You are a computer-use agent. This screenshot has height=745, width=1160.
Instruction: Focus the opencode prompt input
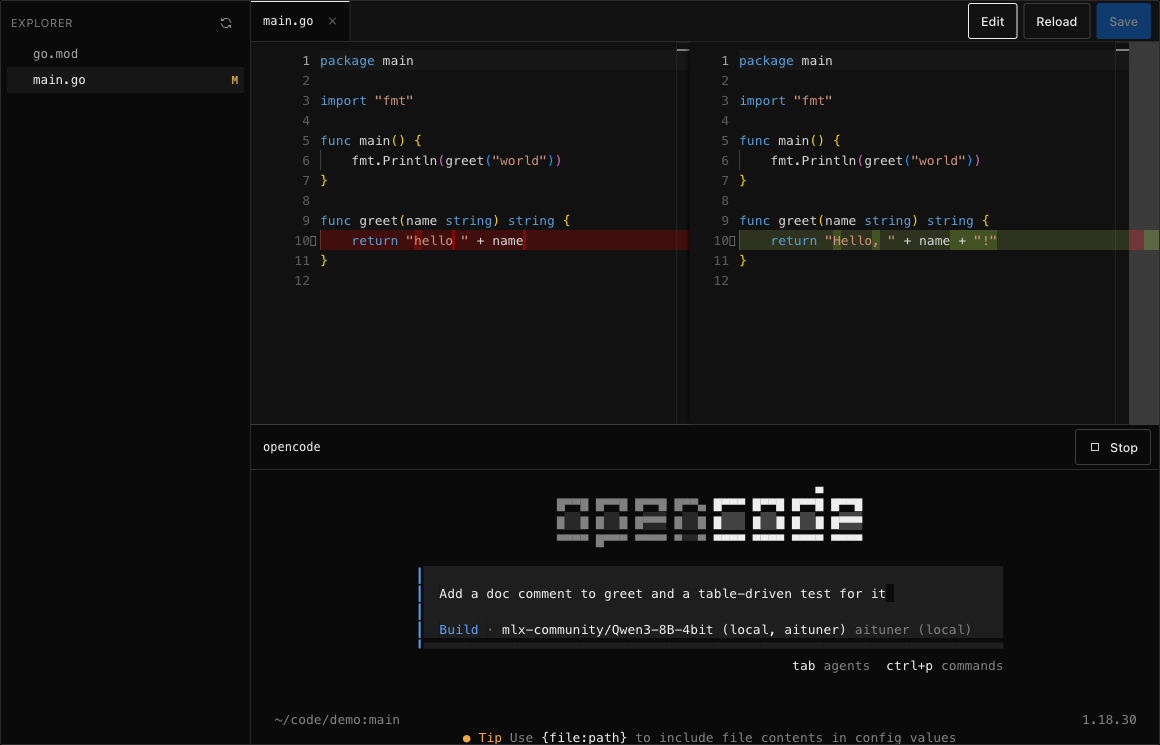[x=712, y=593]
